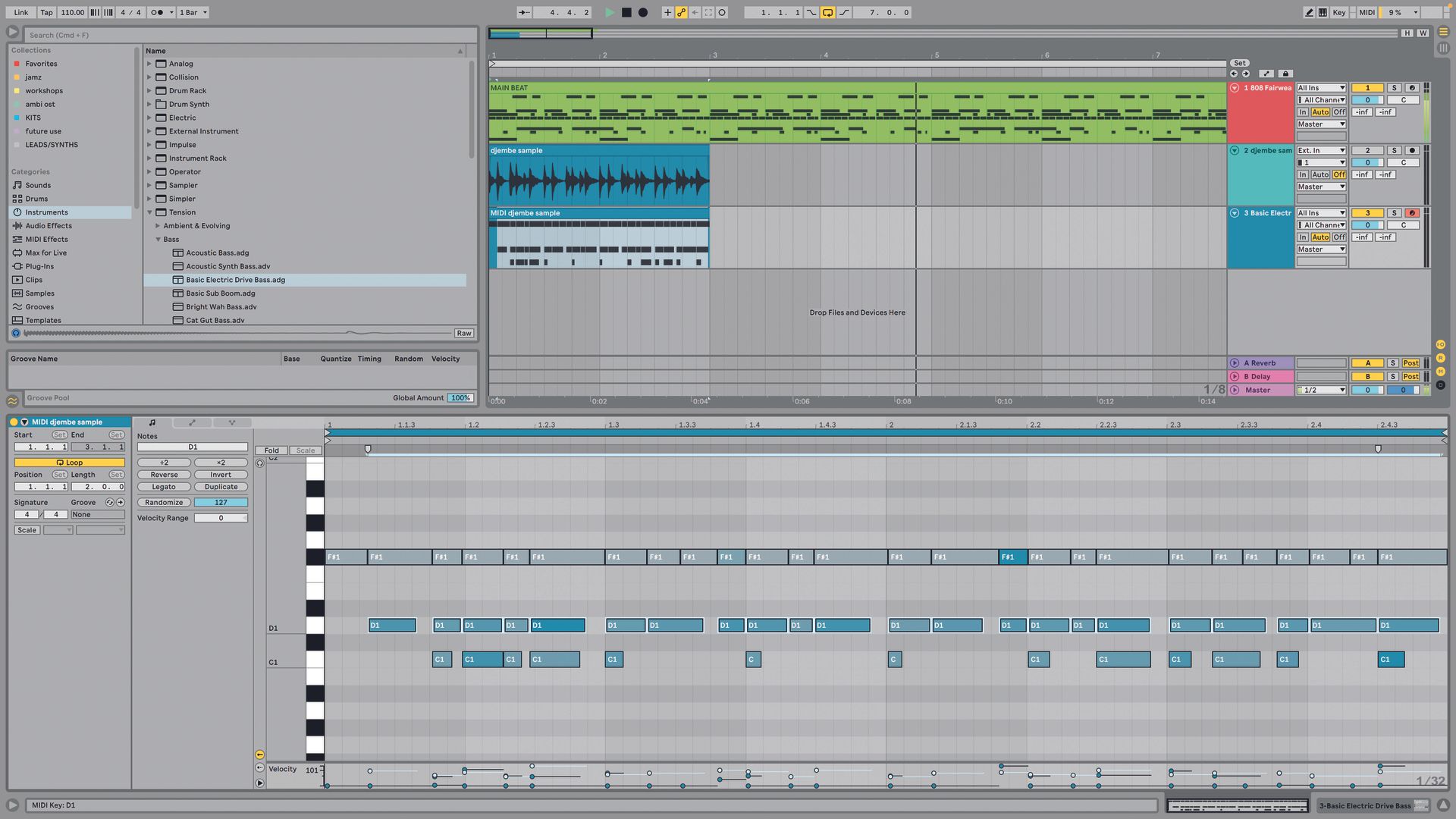
Task: Expand the Drum Rack folder in the browser
Action: (x=148, y=90)
